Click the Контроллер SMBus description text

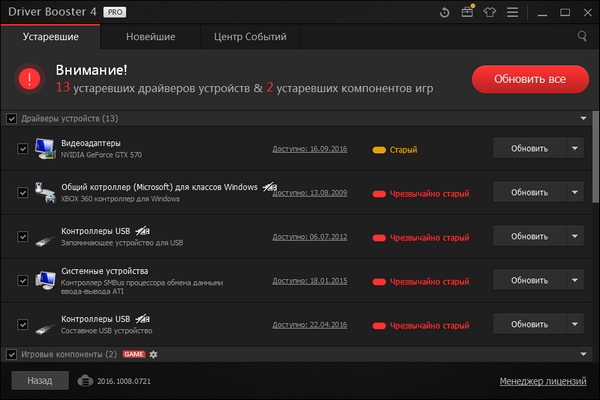[x=142, y=287]
